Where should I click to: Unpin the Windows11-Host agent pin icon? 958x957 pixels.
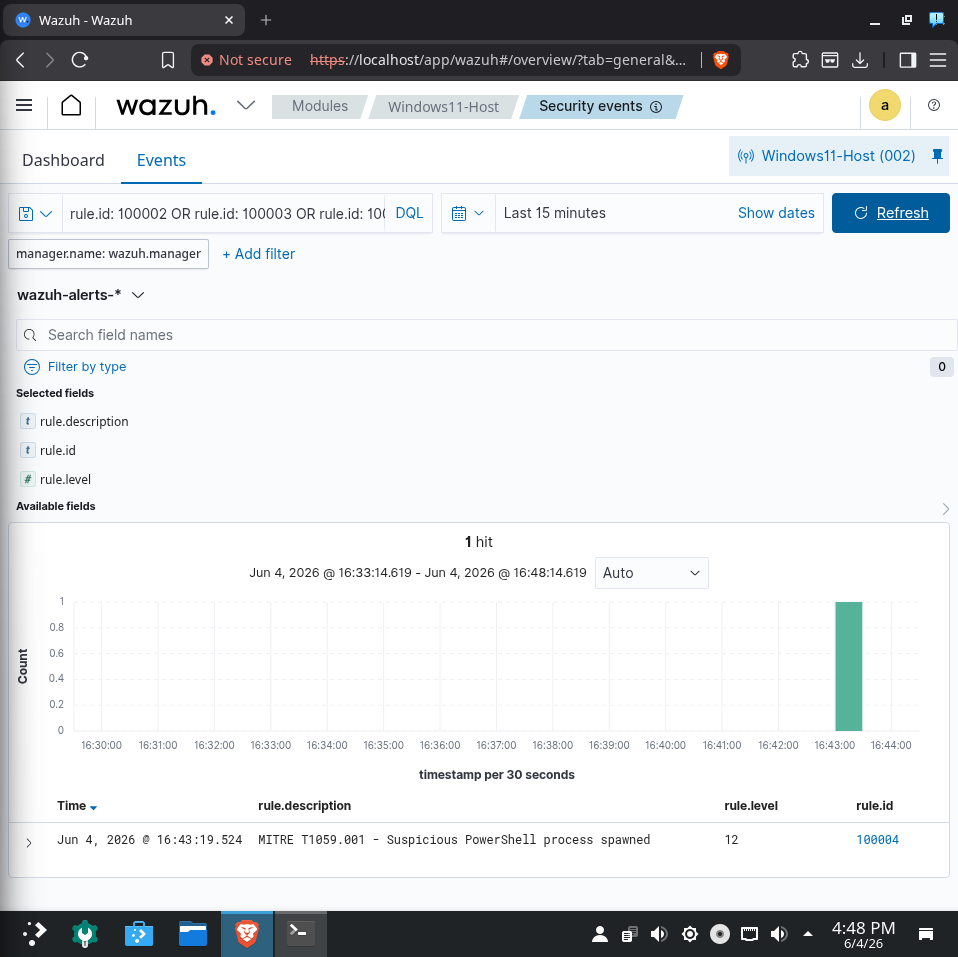click(x=937, y=156)
